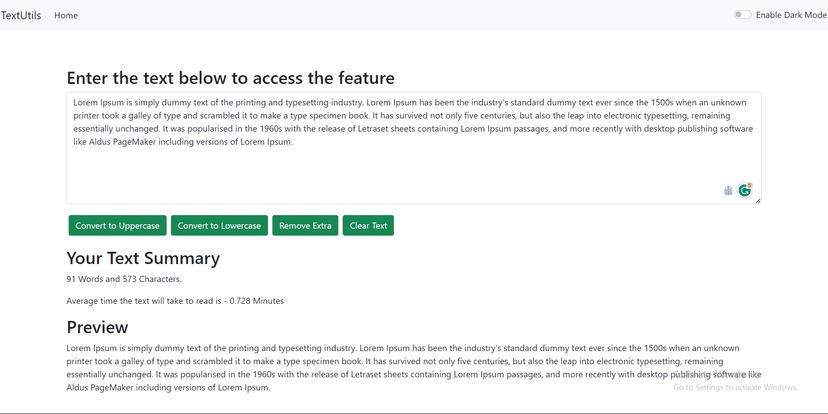This screenshot has height=414, width=828.
Task: Click the Remove Extra button
Action: tap(305, 226)
